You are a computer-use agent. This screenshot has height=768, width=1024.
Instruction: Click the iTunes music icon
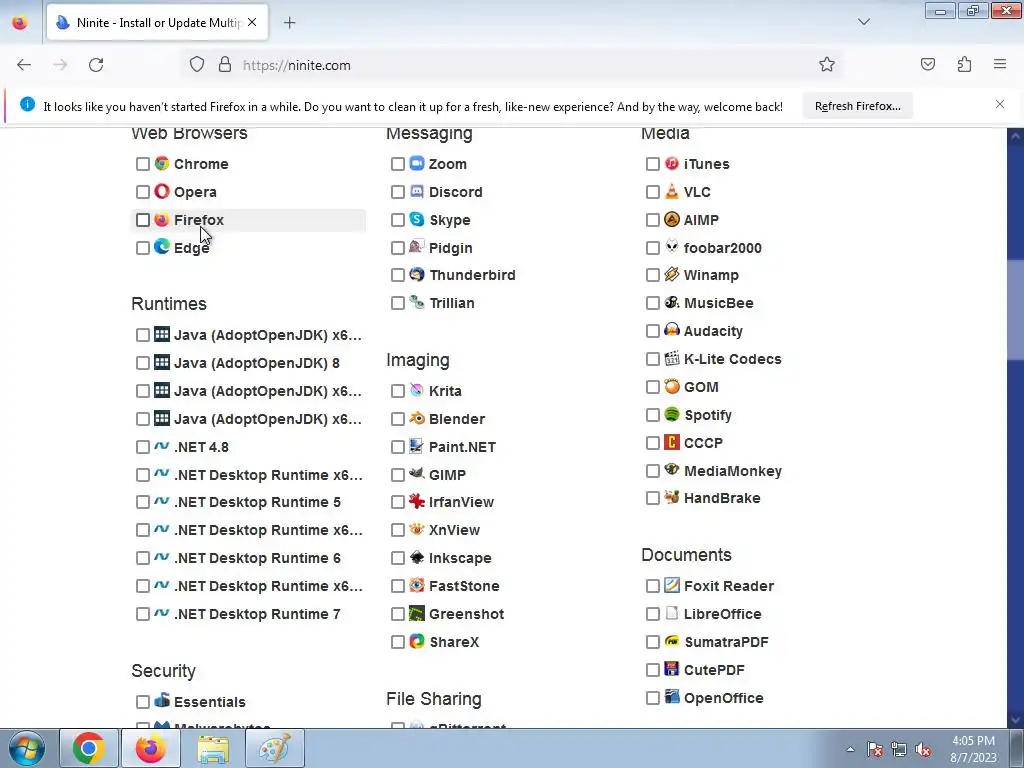(671, 163)
